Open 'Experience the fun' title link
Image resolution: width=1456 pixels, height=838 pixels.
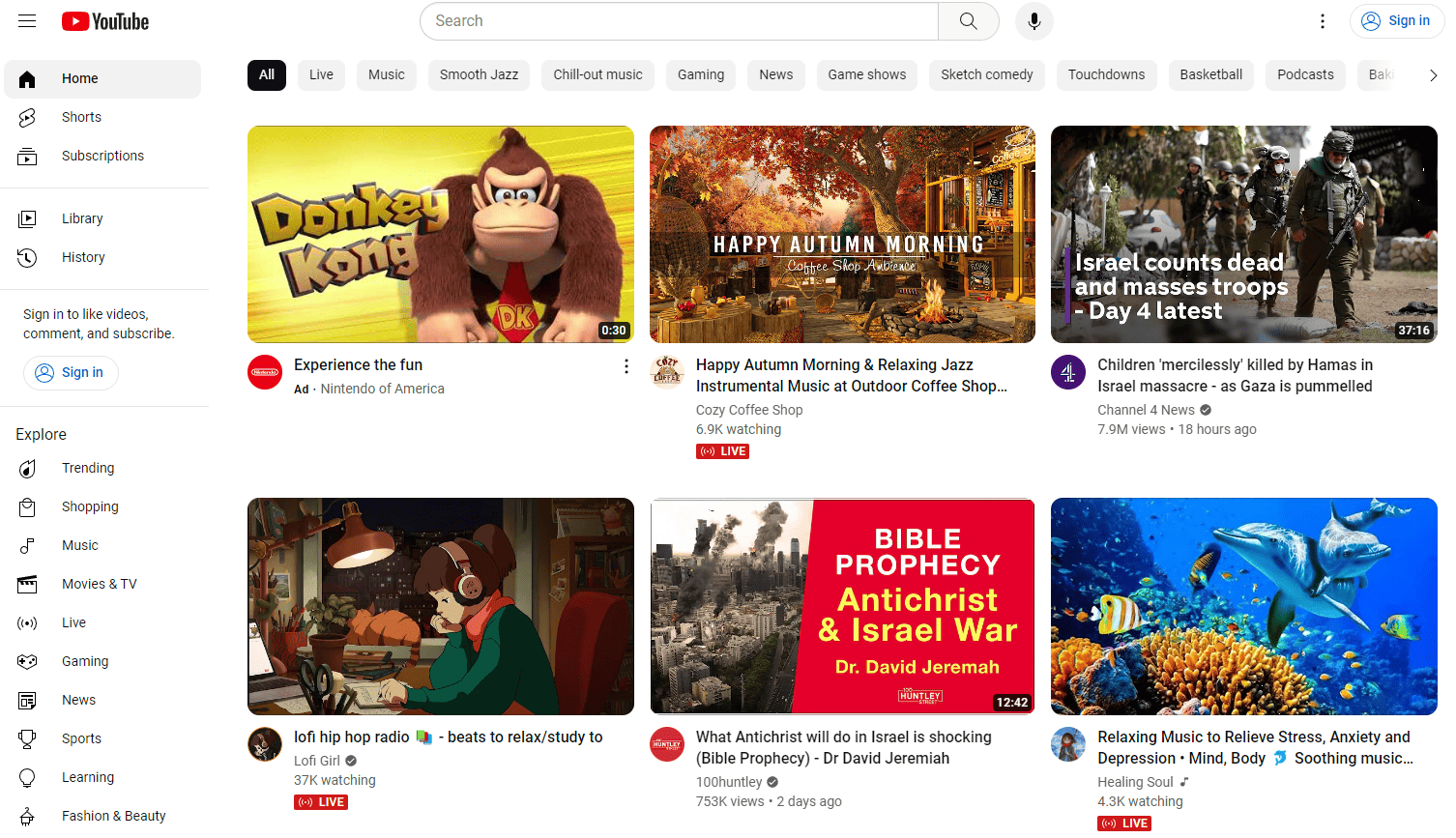[x=358, y=364]
